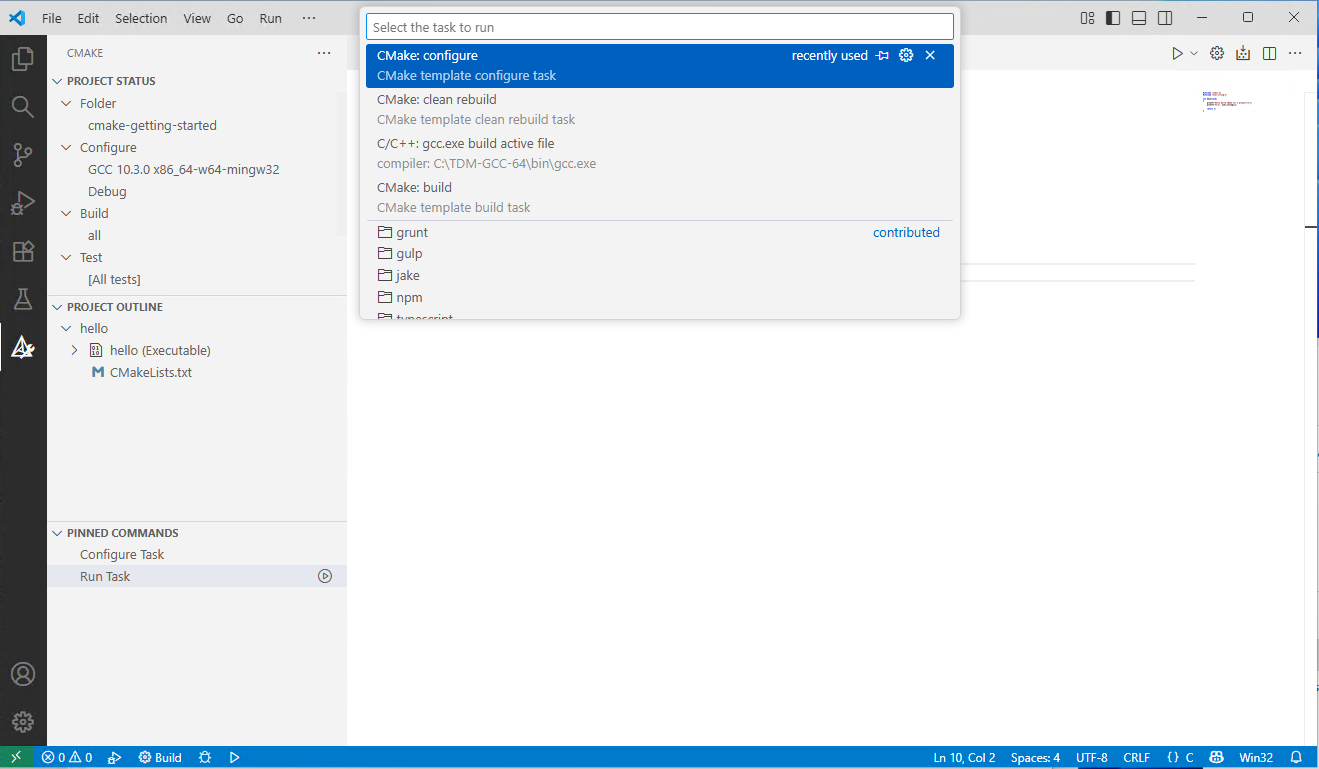The width and height of the screenshot is (1319, 769).
Task: Configure the CMake: configure task gear icon
Action: tap(906, 56)
